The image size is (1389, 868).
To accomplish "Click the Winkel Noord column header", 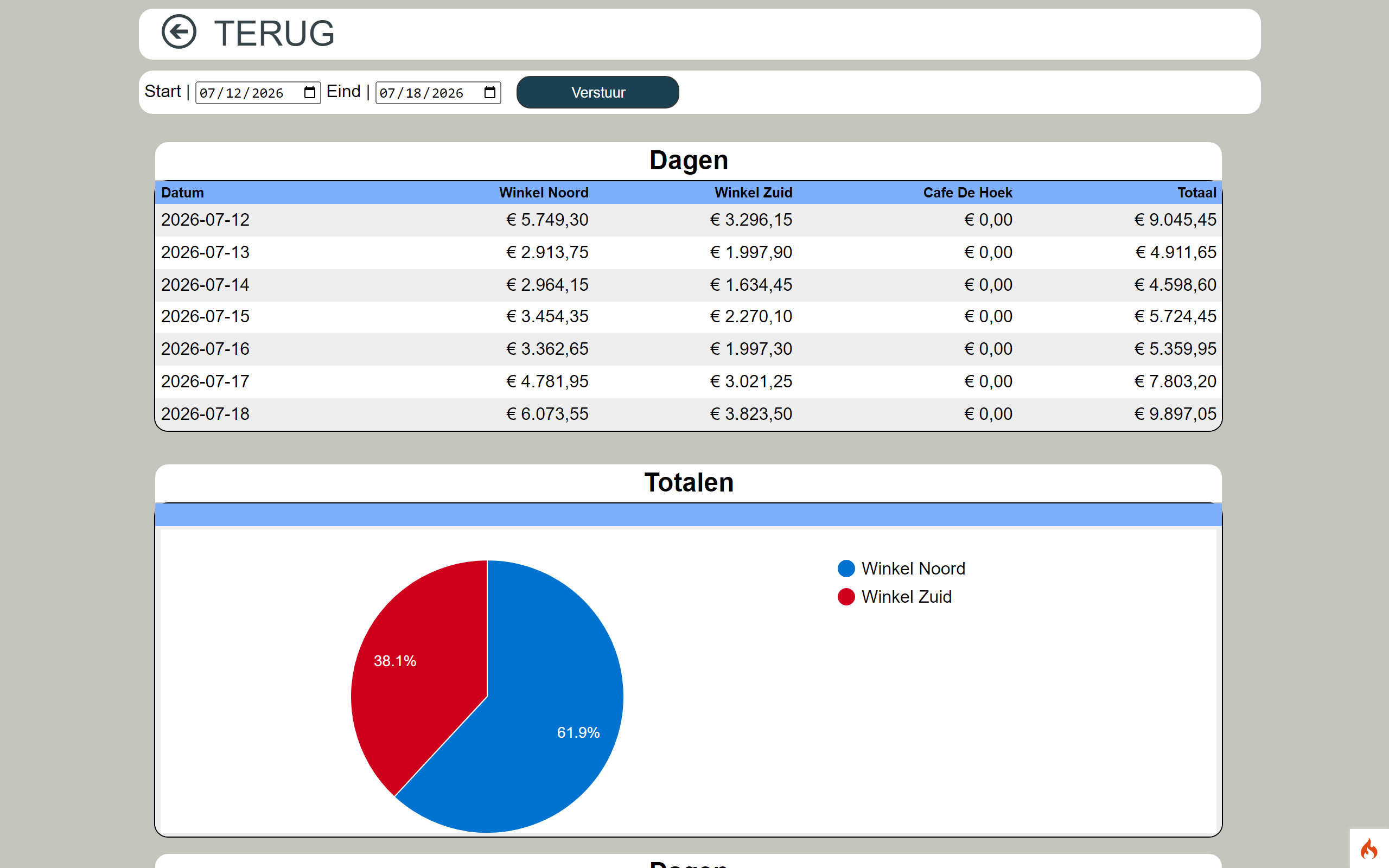I will (x=544, y=193).
